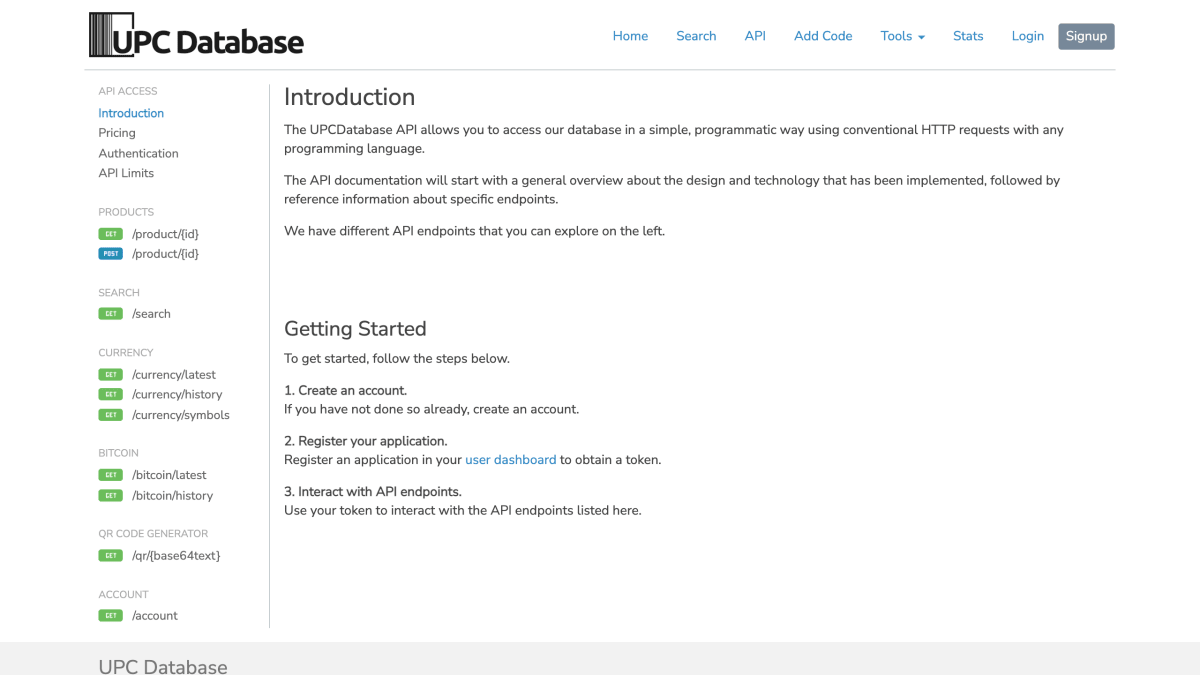Viewport: 1200px width, 675px height.
Task: Open Authentication section link
Action: coord(138,153)
